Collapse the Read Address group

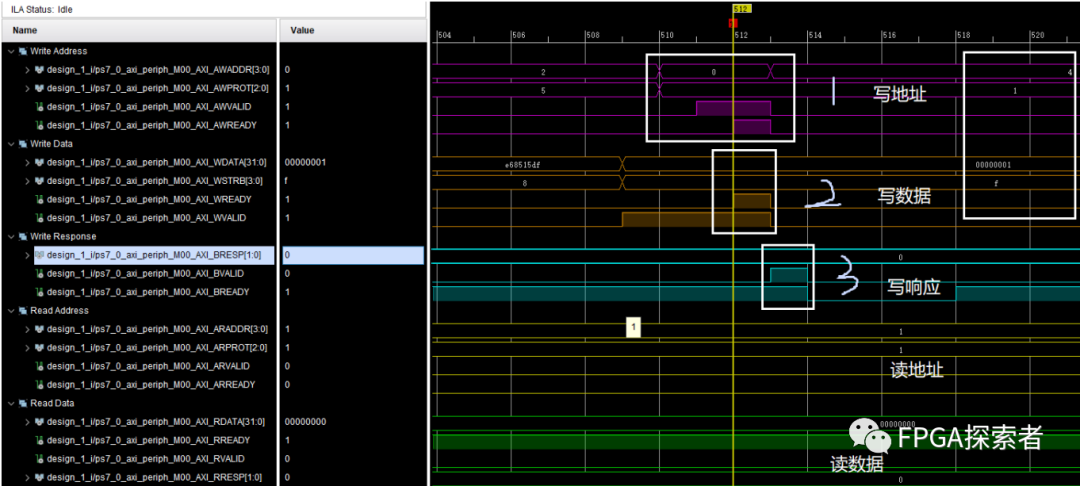coord(11,310)
